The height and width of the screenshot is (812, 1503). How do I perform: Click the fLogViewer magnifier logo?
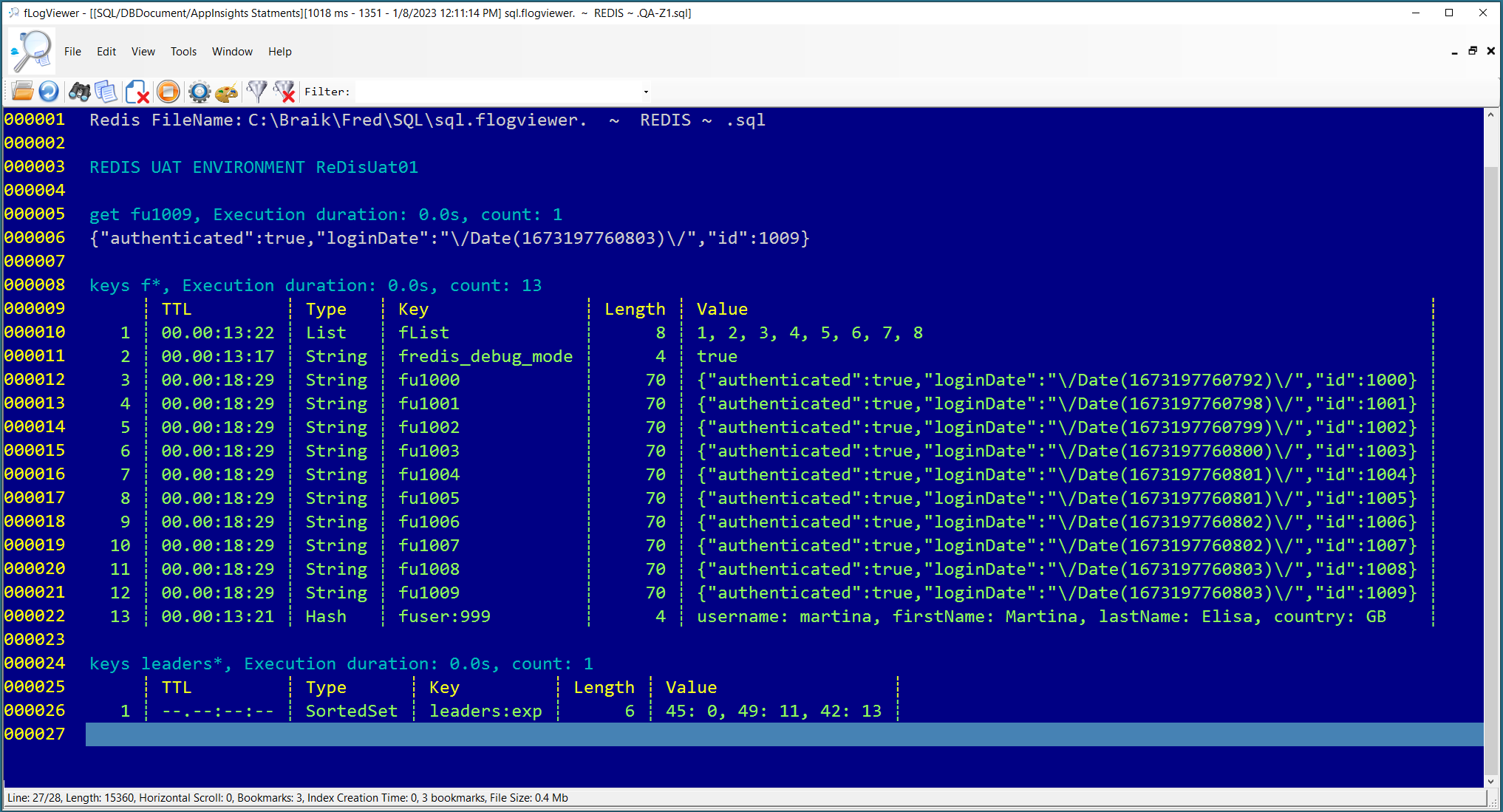point(32,51)
